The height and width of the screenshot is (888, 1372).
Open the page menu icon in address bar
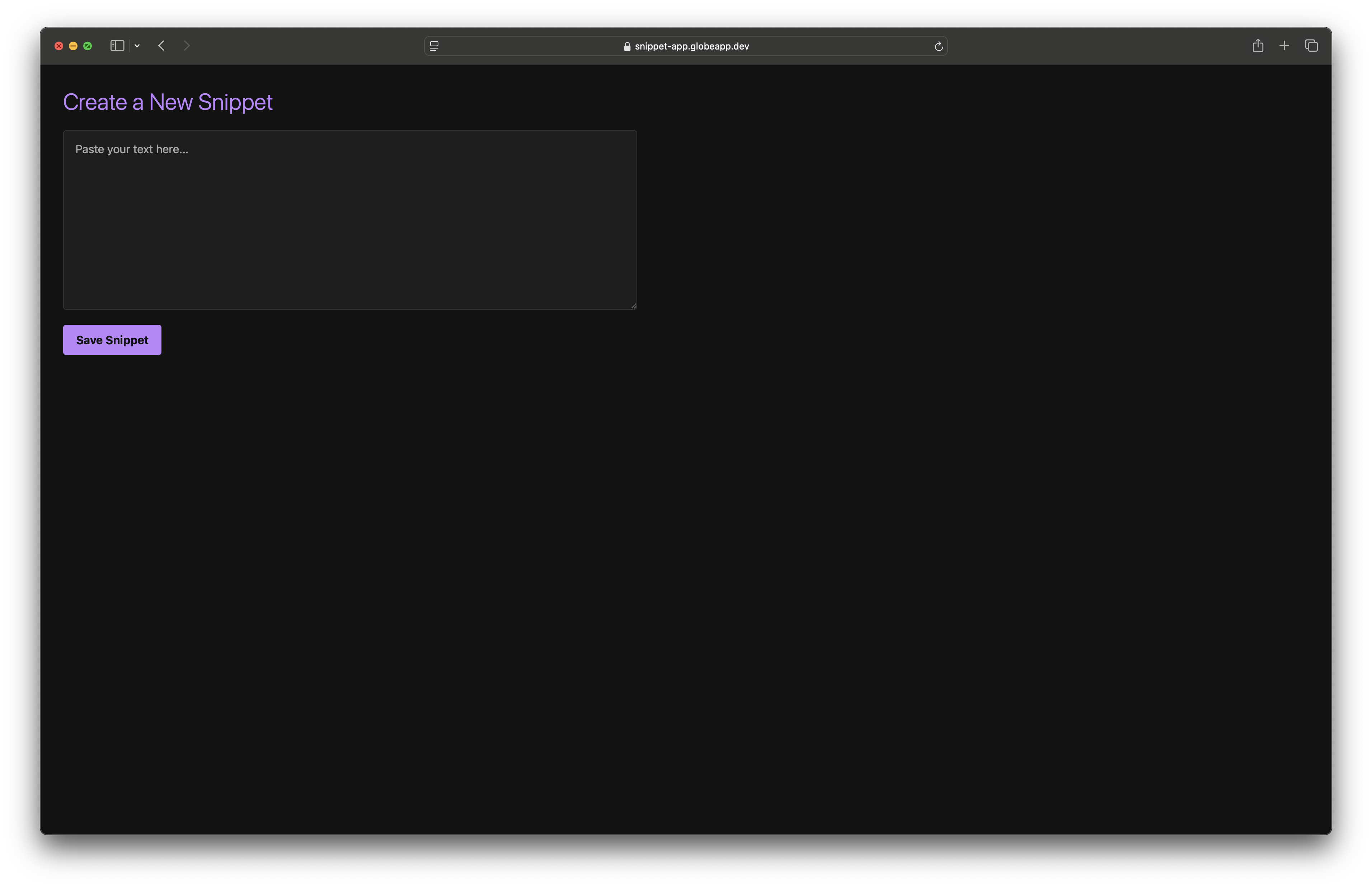pos(434,46)
